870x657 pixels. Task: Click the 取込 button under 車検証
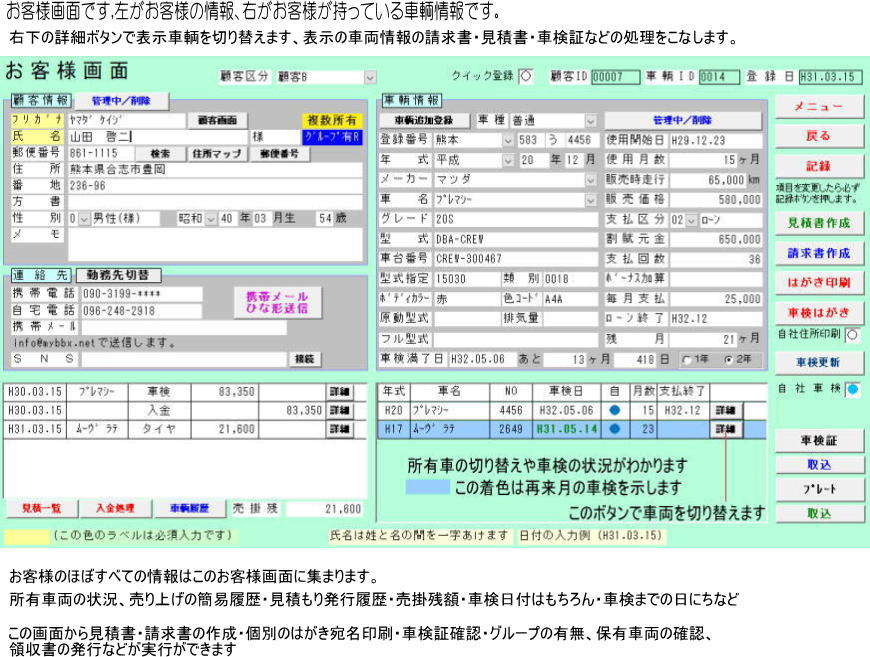pos(819,465)
